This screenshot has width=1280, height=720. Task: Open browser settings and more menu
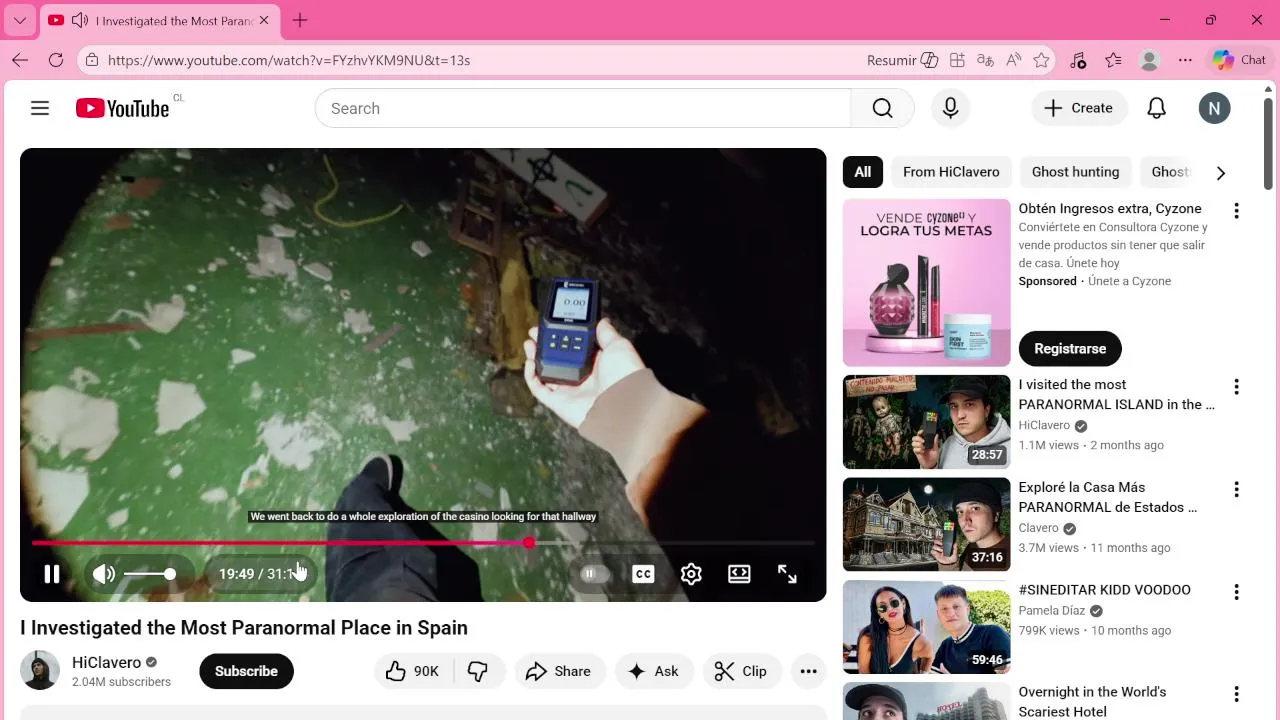click(x=1185, y=60)
